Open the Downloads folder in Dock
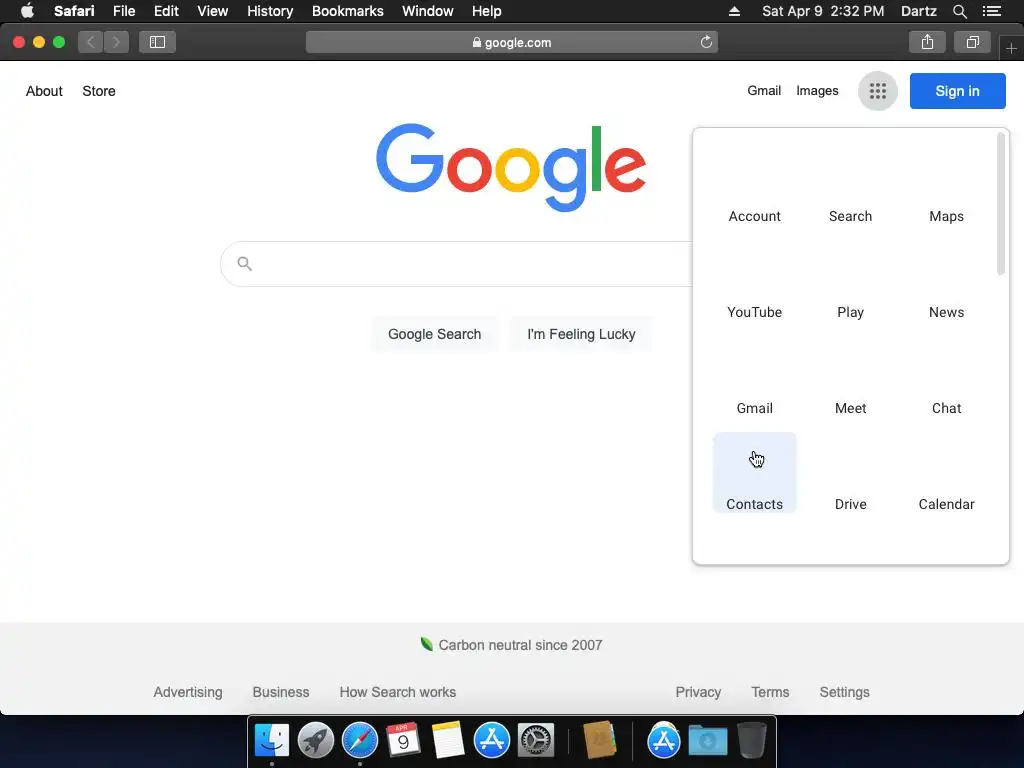The image size is (1024, 768). pos(708,741)
